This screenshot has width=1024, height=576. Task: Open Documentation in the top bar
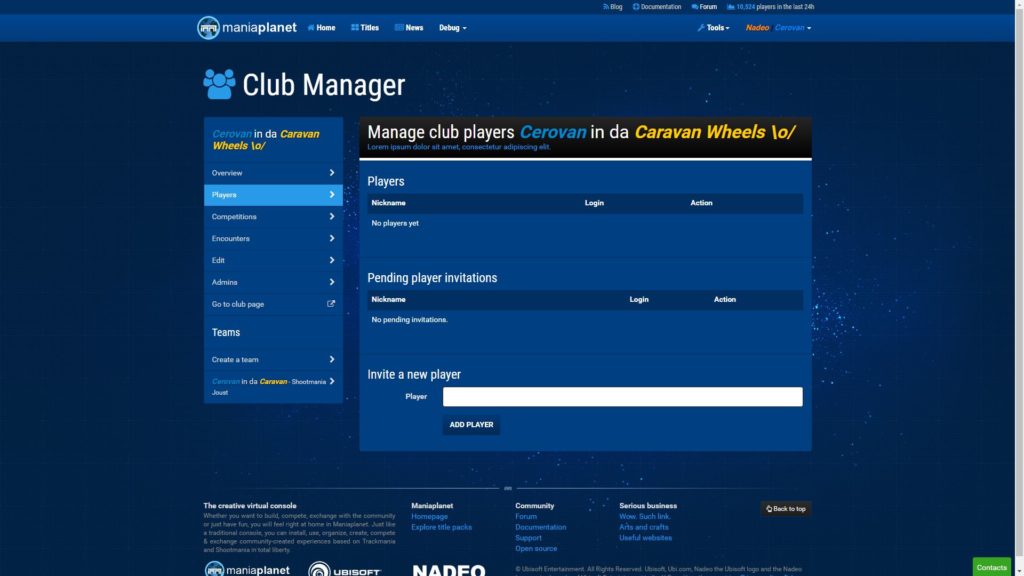click(x=657, y=7)
